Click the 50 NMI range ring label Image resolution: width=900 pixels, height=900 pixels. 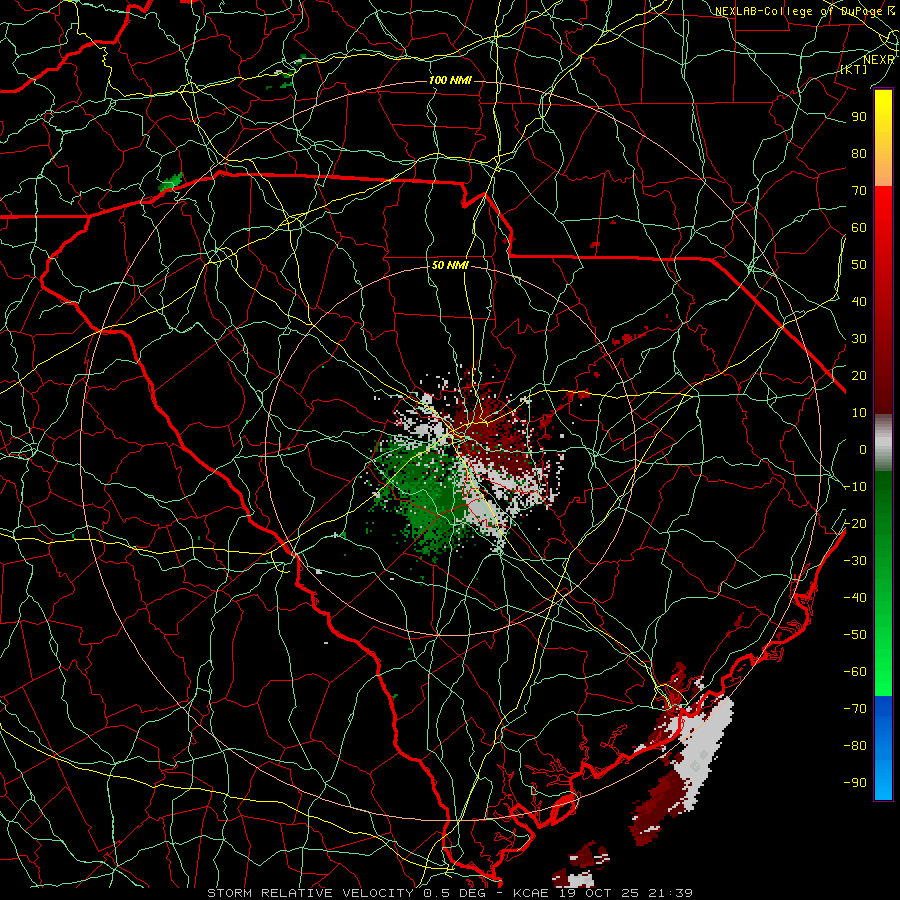click(451, 266)
